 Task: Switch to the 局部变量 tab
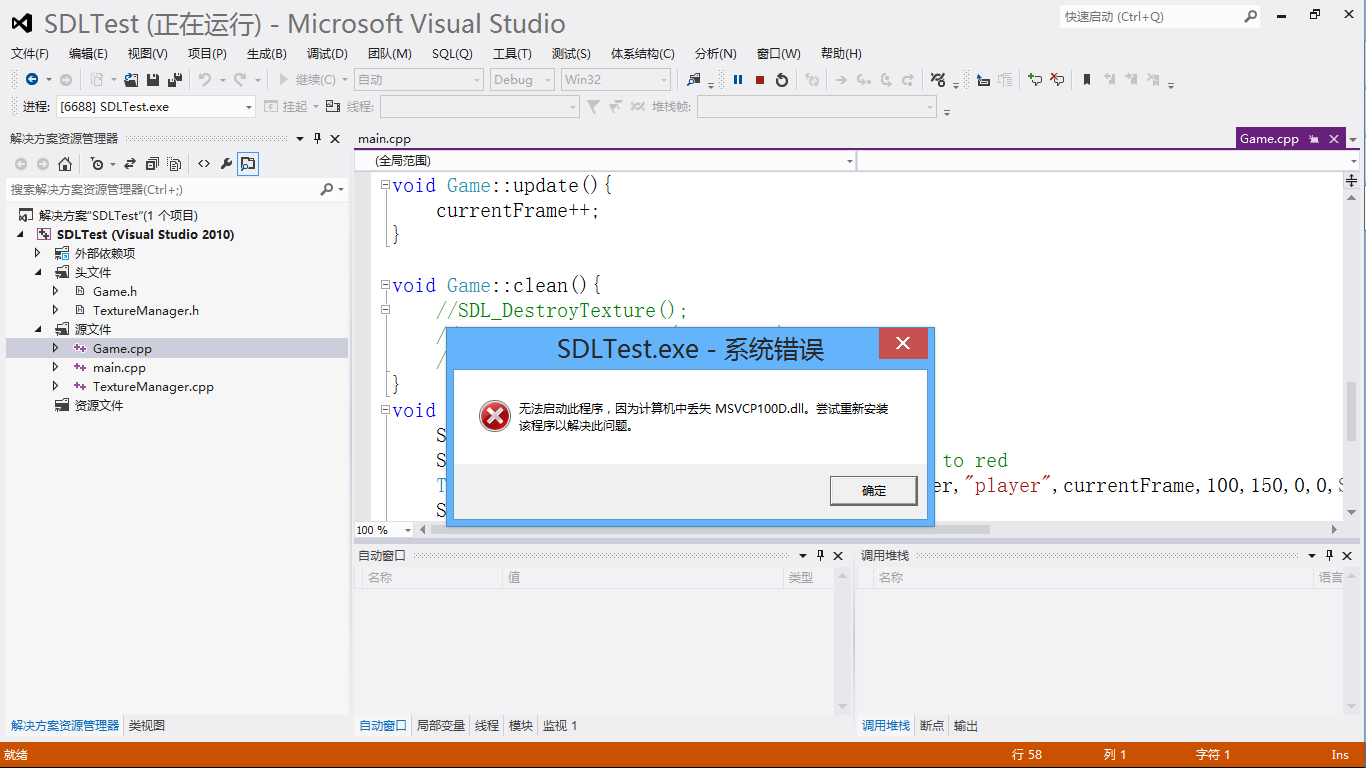pyautogui.click(x=441, y=726)
